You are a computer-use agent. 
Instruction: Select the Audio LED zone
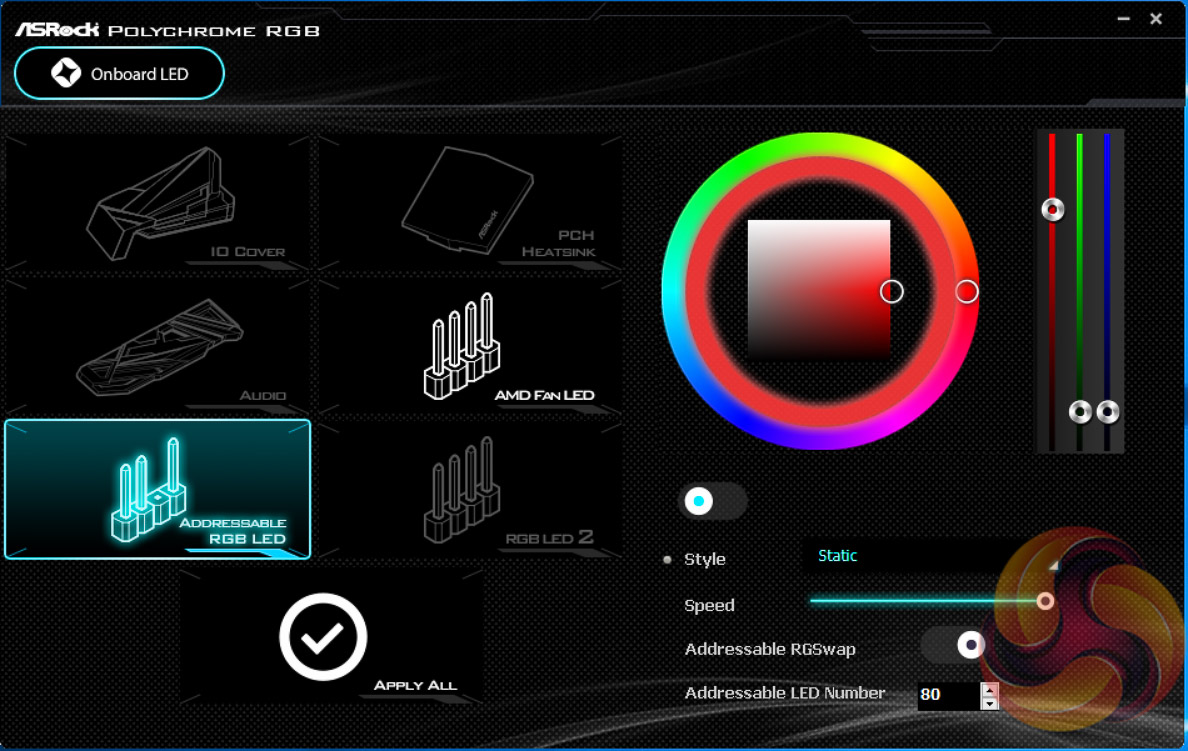tap(158, 346)
